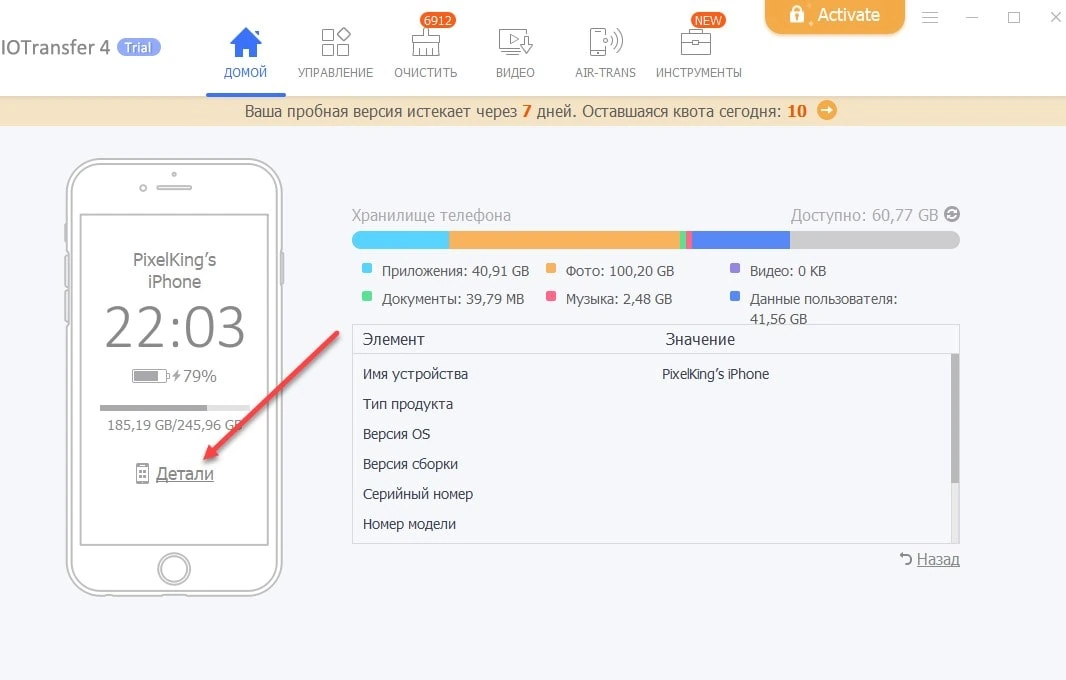The height and width of the screenshot is (680, 1066).
Task: Click the pink Музыка swatch
Action: click(551, 296)
